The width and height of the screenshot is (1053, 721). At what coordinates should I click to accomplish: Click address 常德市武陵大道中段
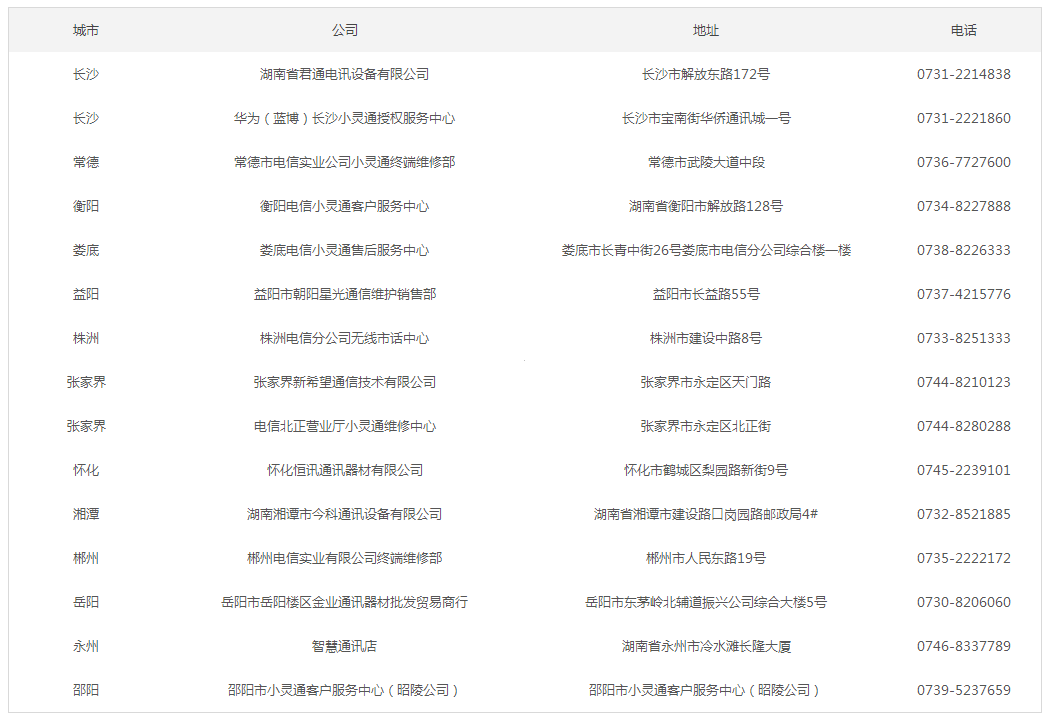pos(706,162)
